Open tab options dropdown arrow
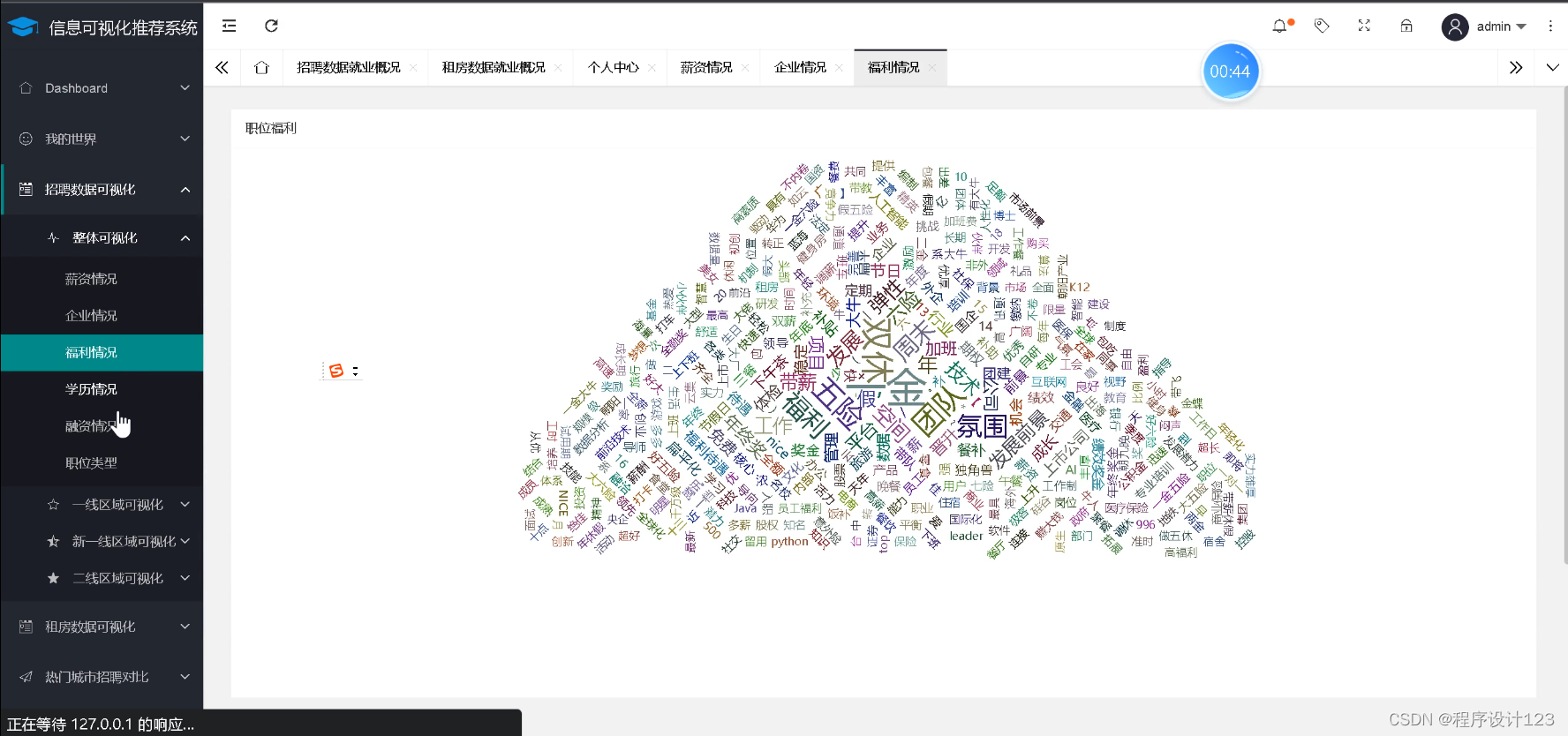This screenshot has width=1568, height=736. click(1553, 68)
